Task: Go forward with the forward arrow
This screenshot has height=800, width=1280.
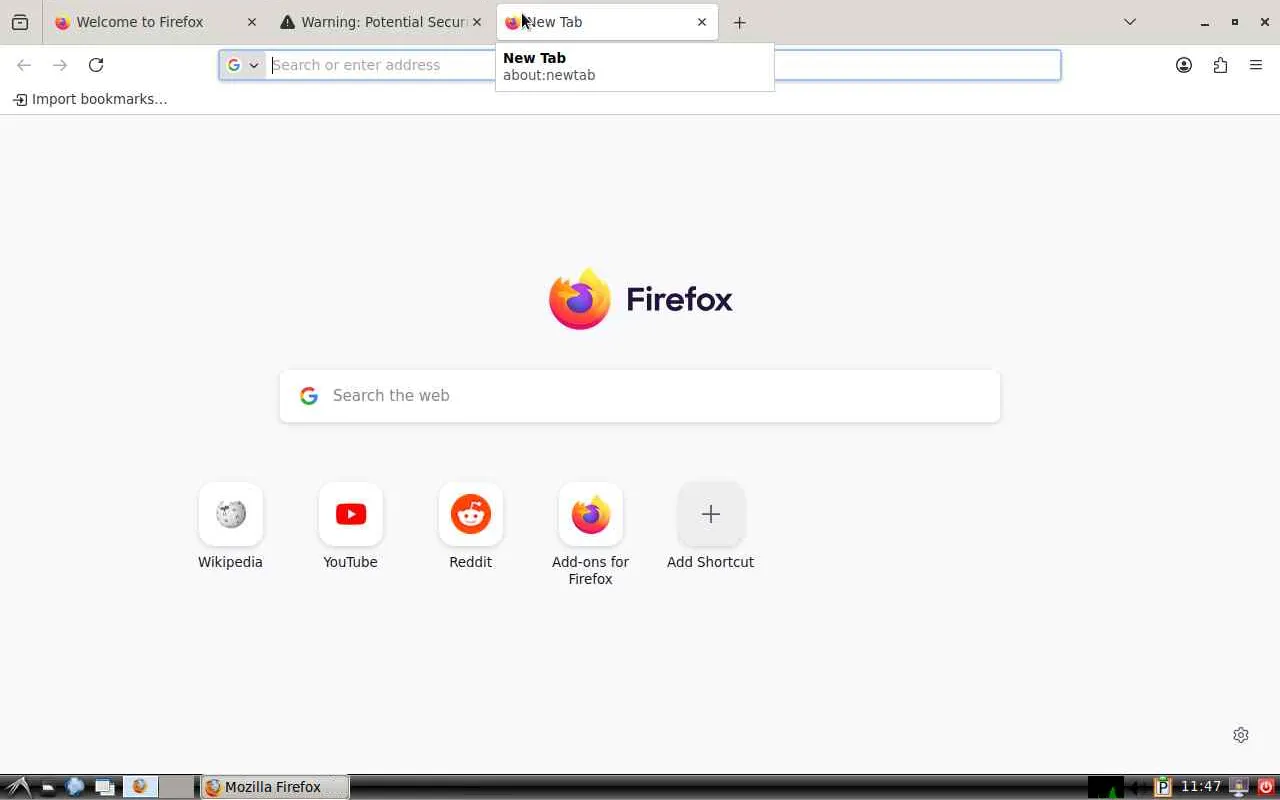Action: (60, 65)
